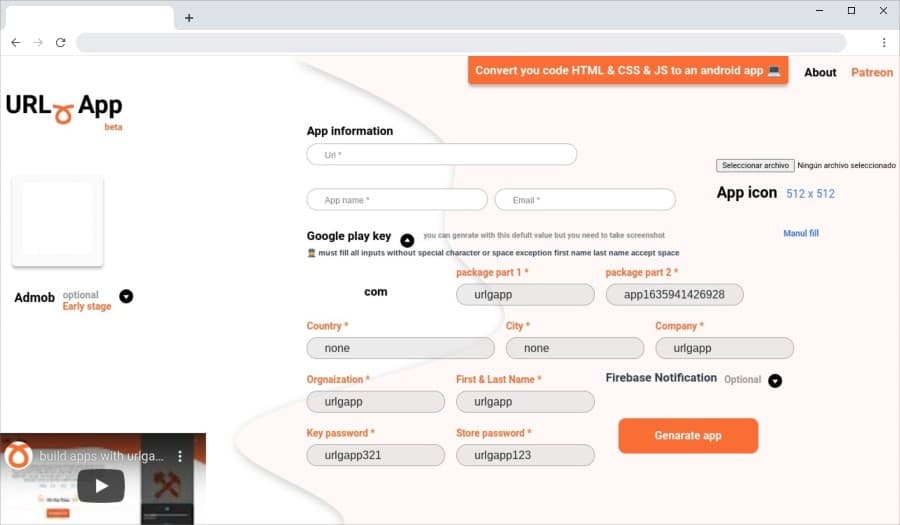Click Seleccionar archivo button
Viewport: 900px width, 525px height.
pos(755,165)
